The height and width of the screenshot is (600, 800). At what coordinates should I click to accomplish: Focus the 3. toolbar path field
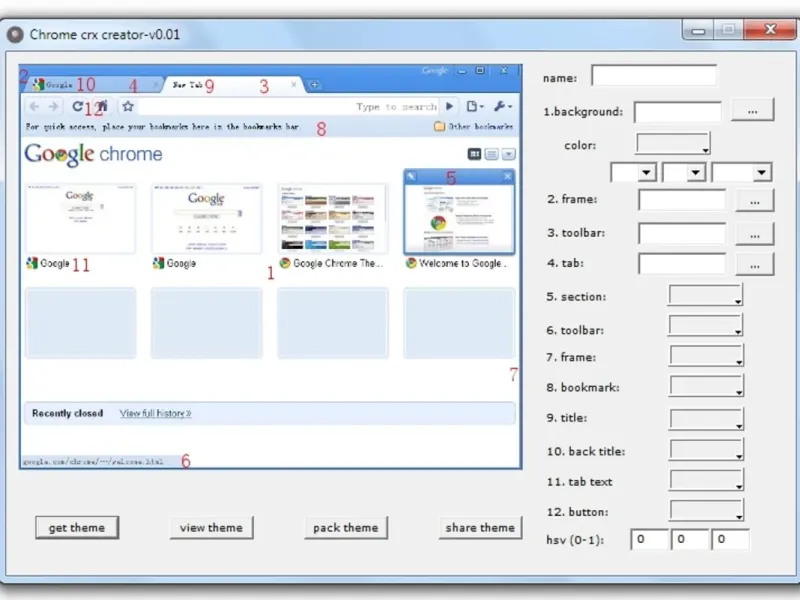(682, 233)
